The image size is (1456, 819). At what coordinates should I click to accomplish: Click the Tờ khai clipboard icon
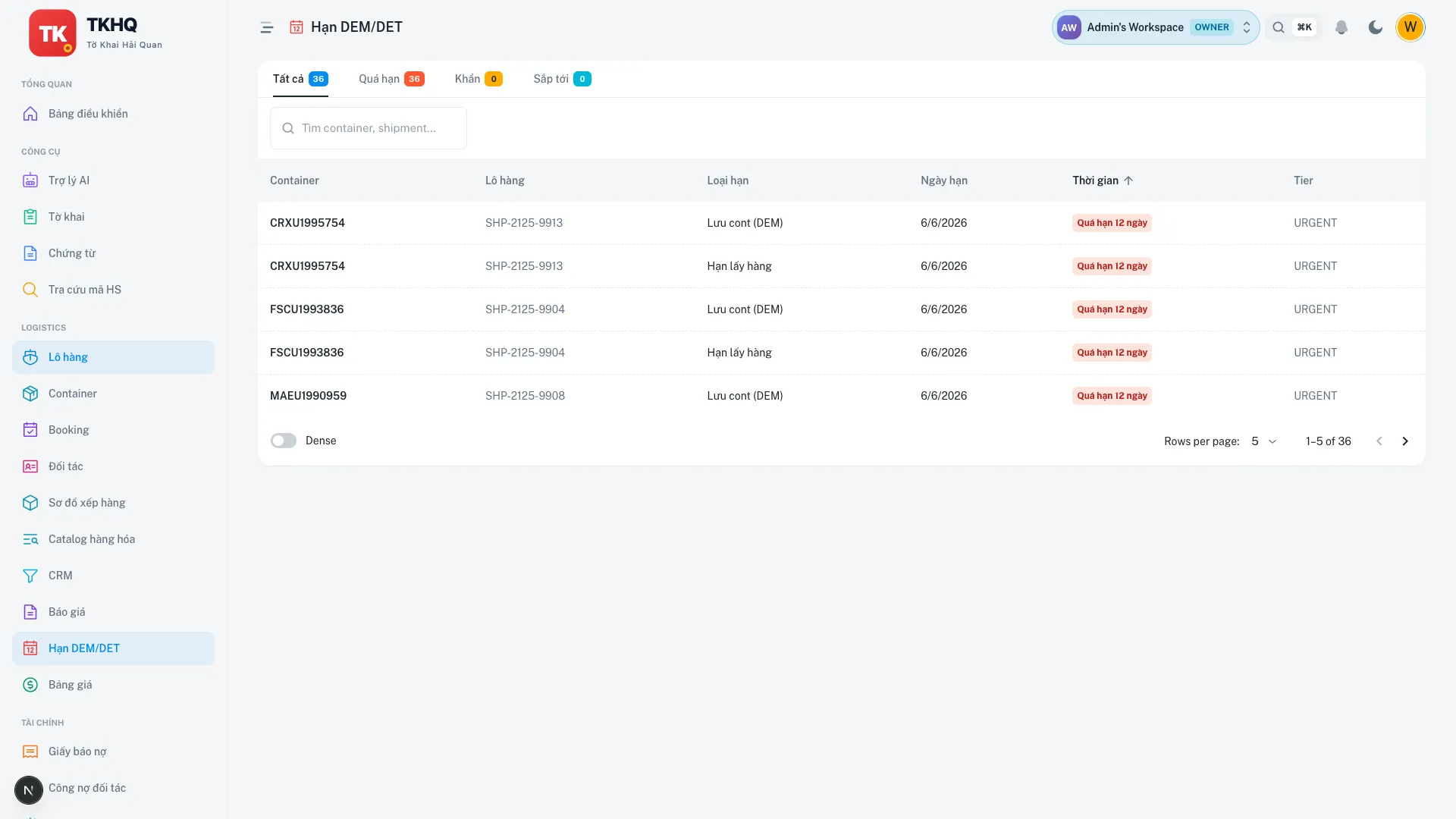(x=30, y=217)
